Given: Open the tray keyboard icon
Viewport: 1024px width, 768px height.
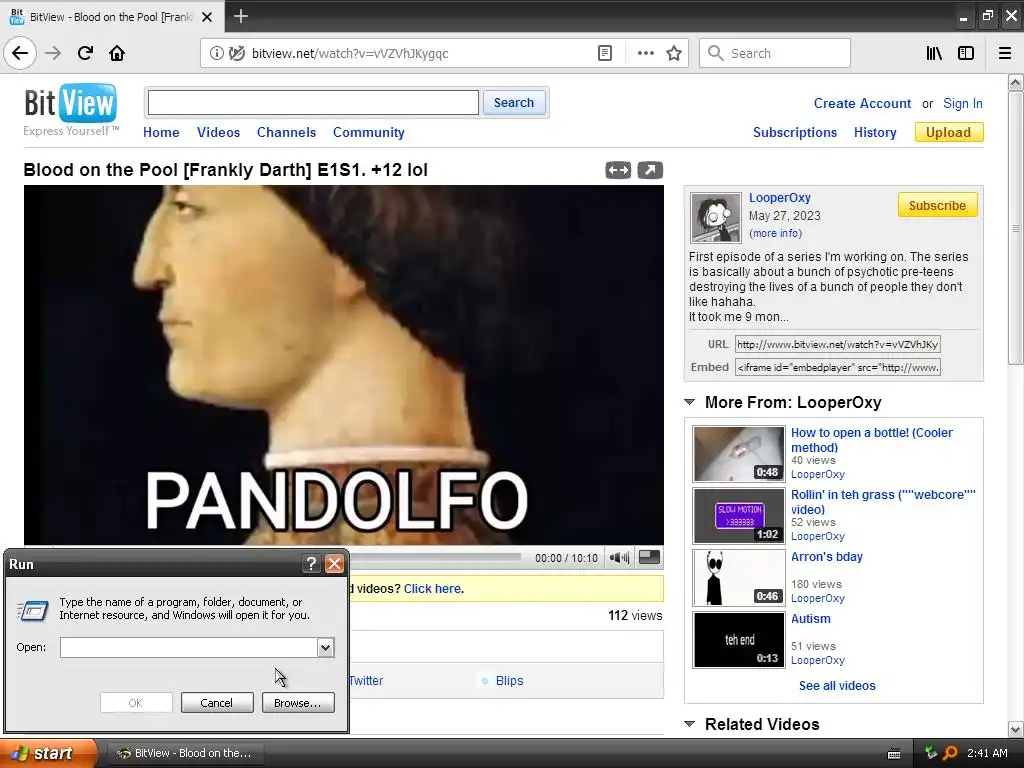Looking at the screenshot, I should pyautogui.click(x=894, y=754).
